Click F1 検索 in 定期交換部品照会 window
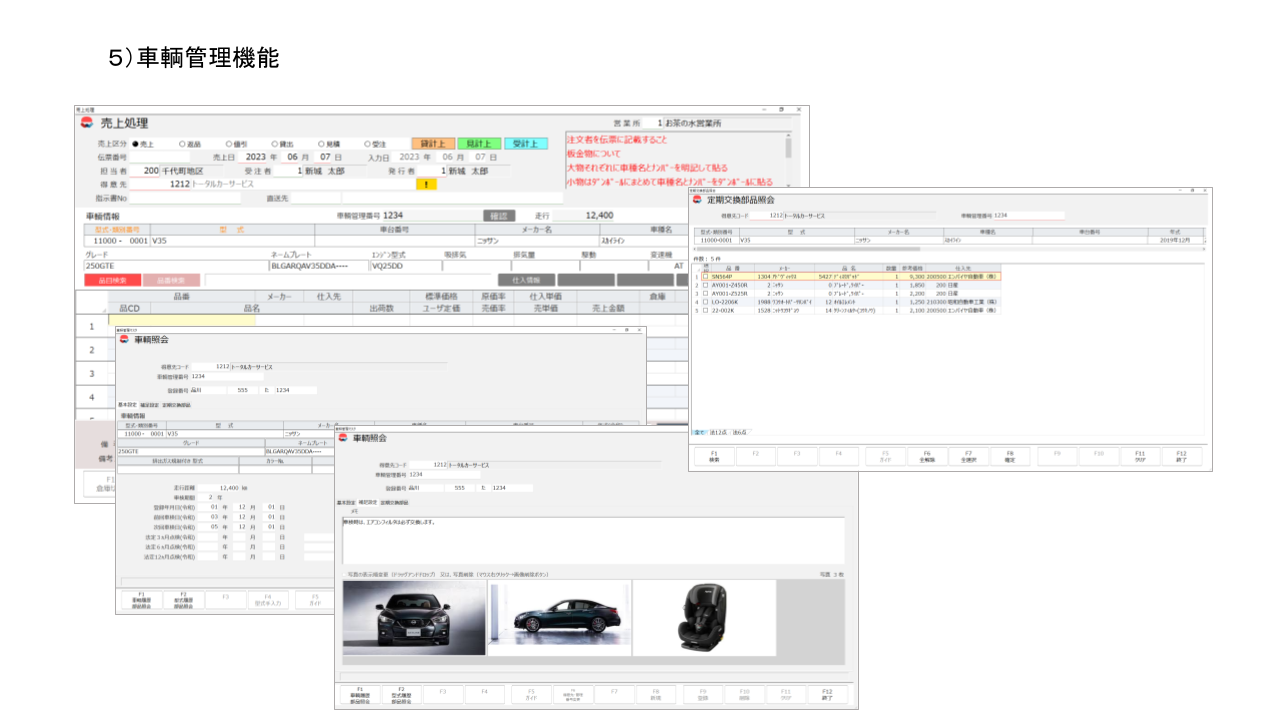Viewport: 1280px width, 720px height. 714,456
